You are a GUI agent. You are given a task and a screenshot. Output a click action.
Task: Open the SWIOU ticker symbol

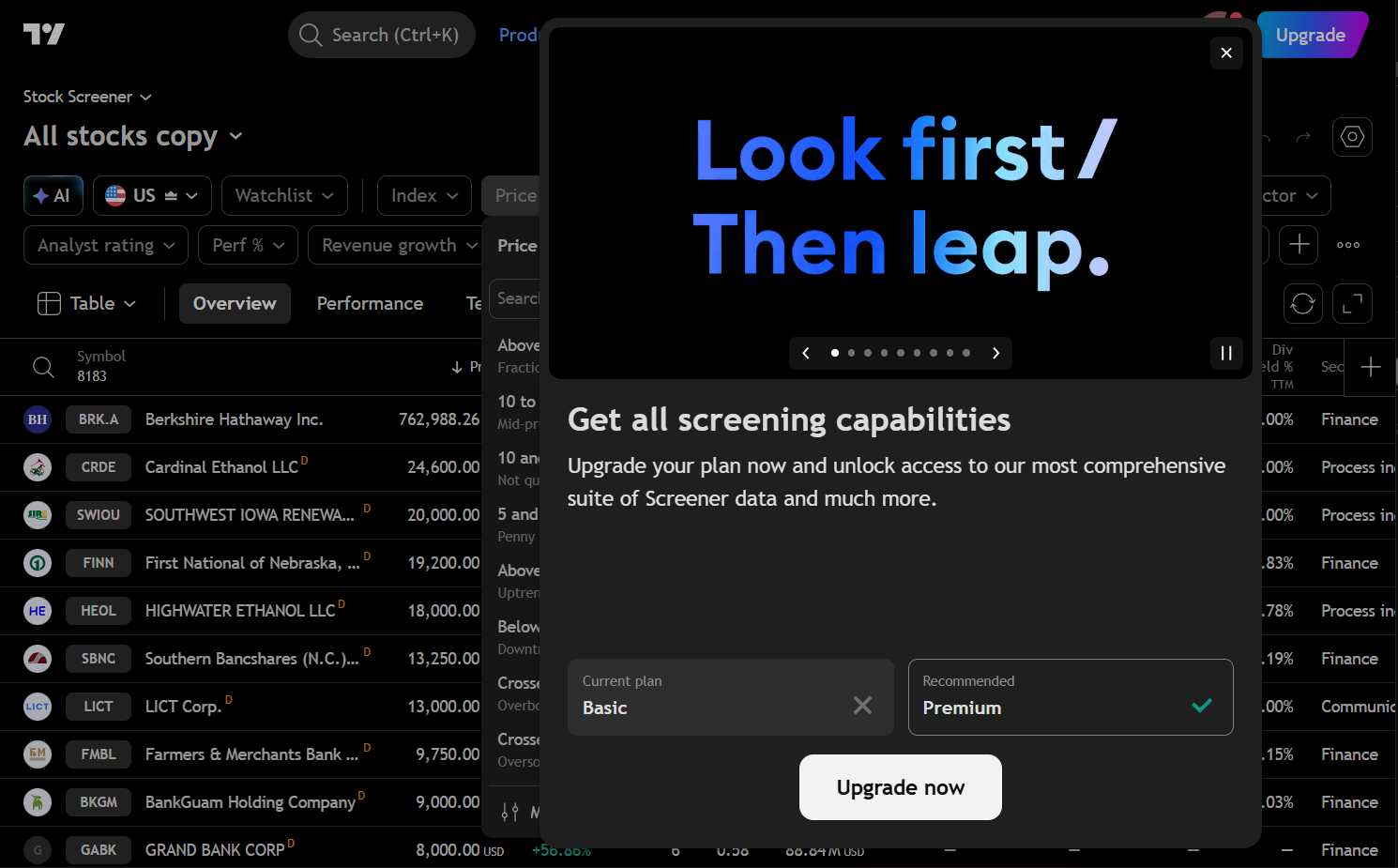[x=99, y=515]
